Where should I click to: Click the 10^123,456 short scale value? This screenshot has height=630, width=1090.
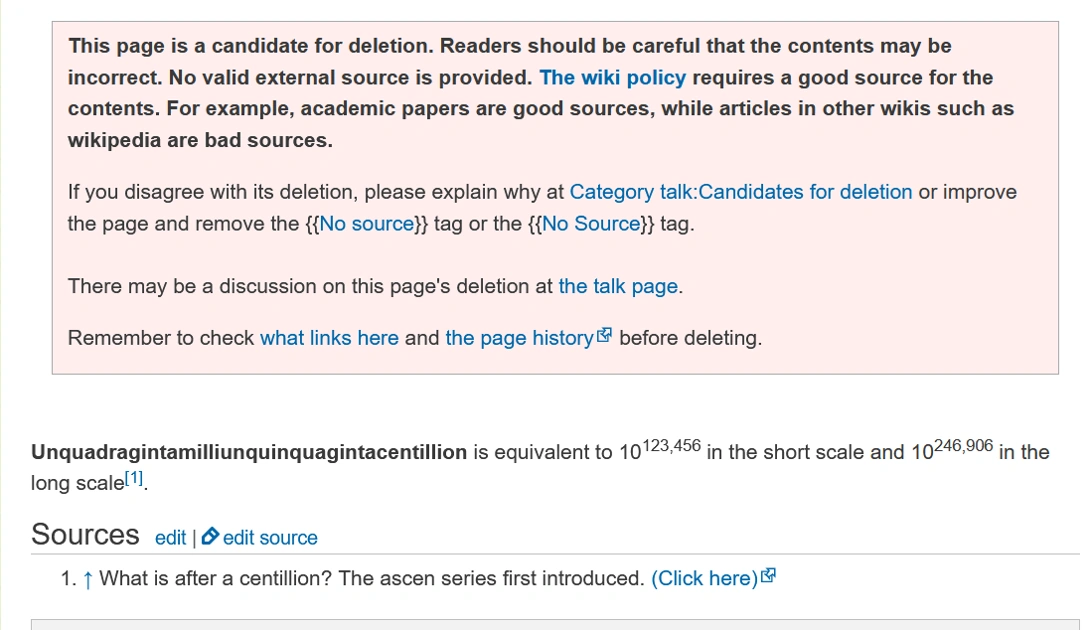coord(659,450)
